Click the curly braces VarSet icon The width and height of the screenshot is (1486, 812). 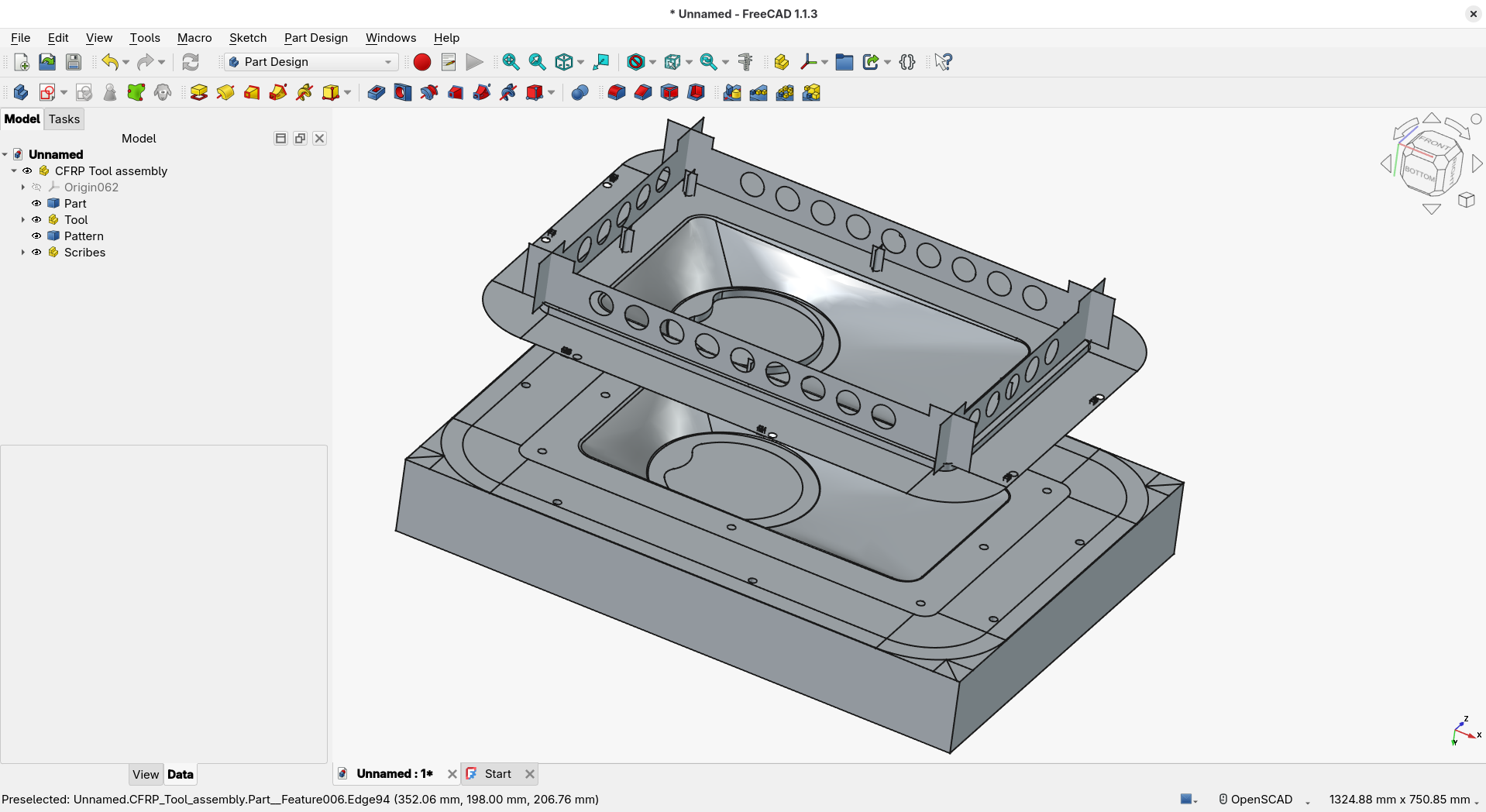point(907,62)
